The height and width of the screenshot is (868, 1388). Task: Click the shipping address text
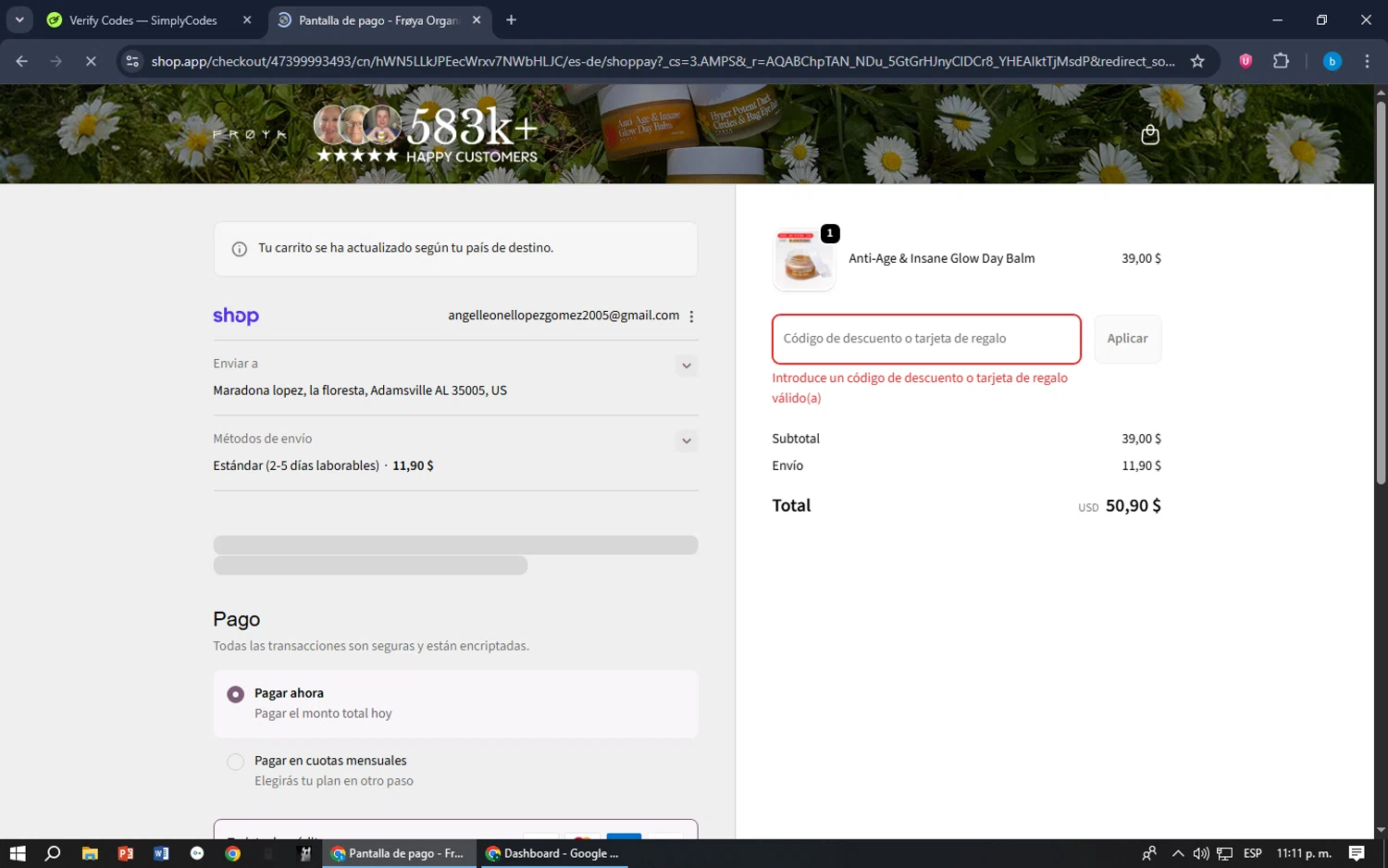pos(360,391)
